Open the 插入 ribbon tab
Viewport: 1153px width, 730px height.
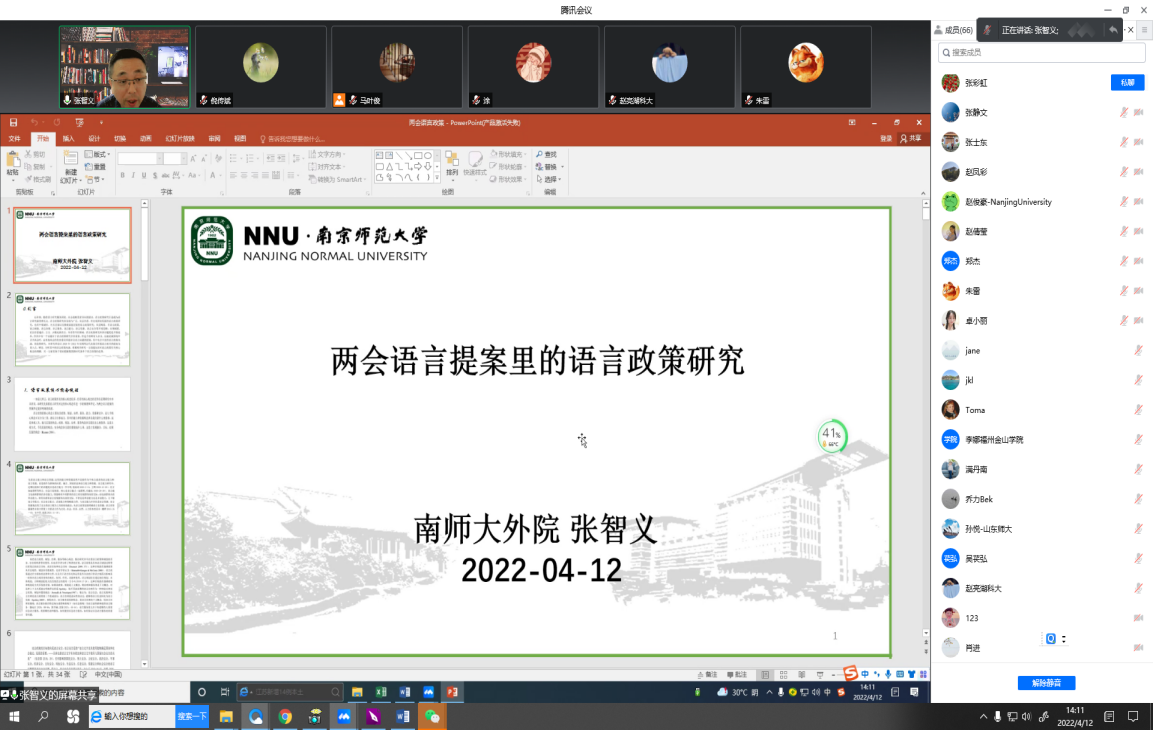pyautogui.click(x=68, y=139)
